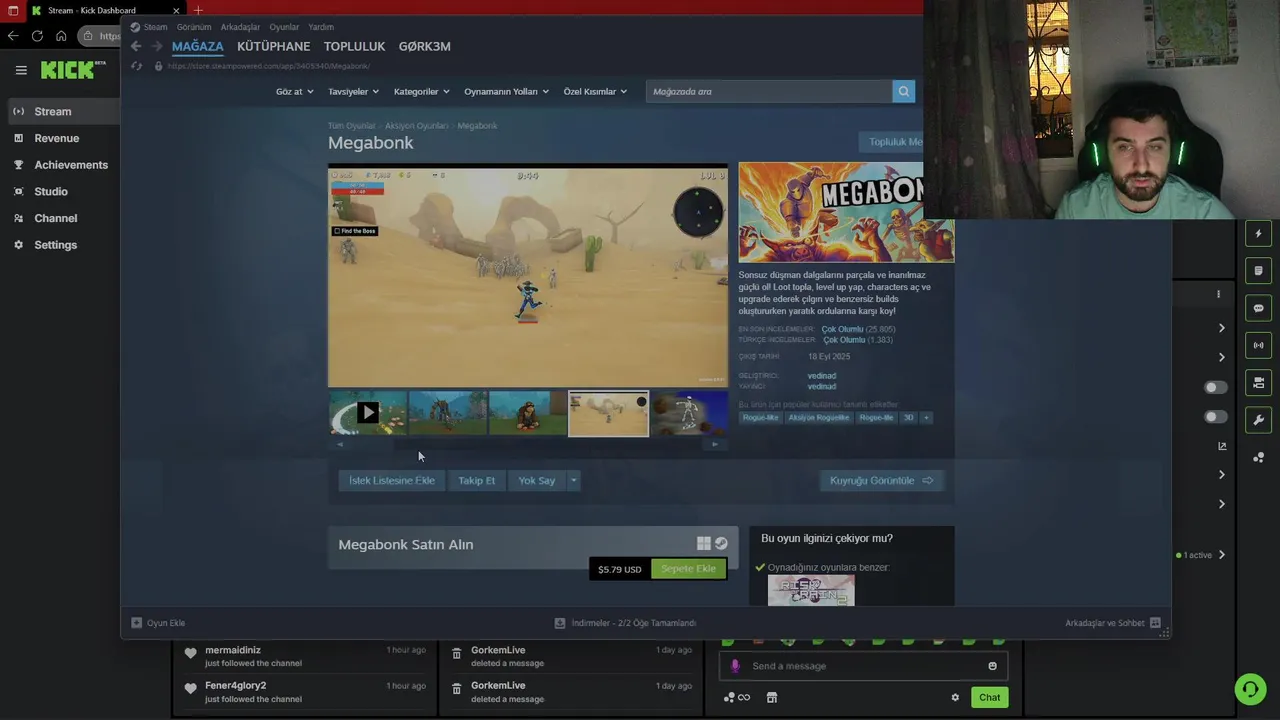Screen dimensions: 1280x720
Task: Open İndirmeler downloads status
Action: [625, 623]
